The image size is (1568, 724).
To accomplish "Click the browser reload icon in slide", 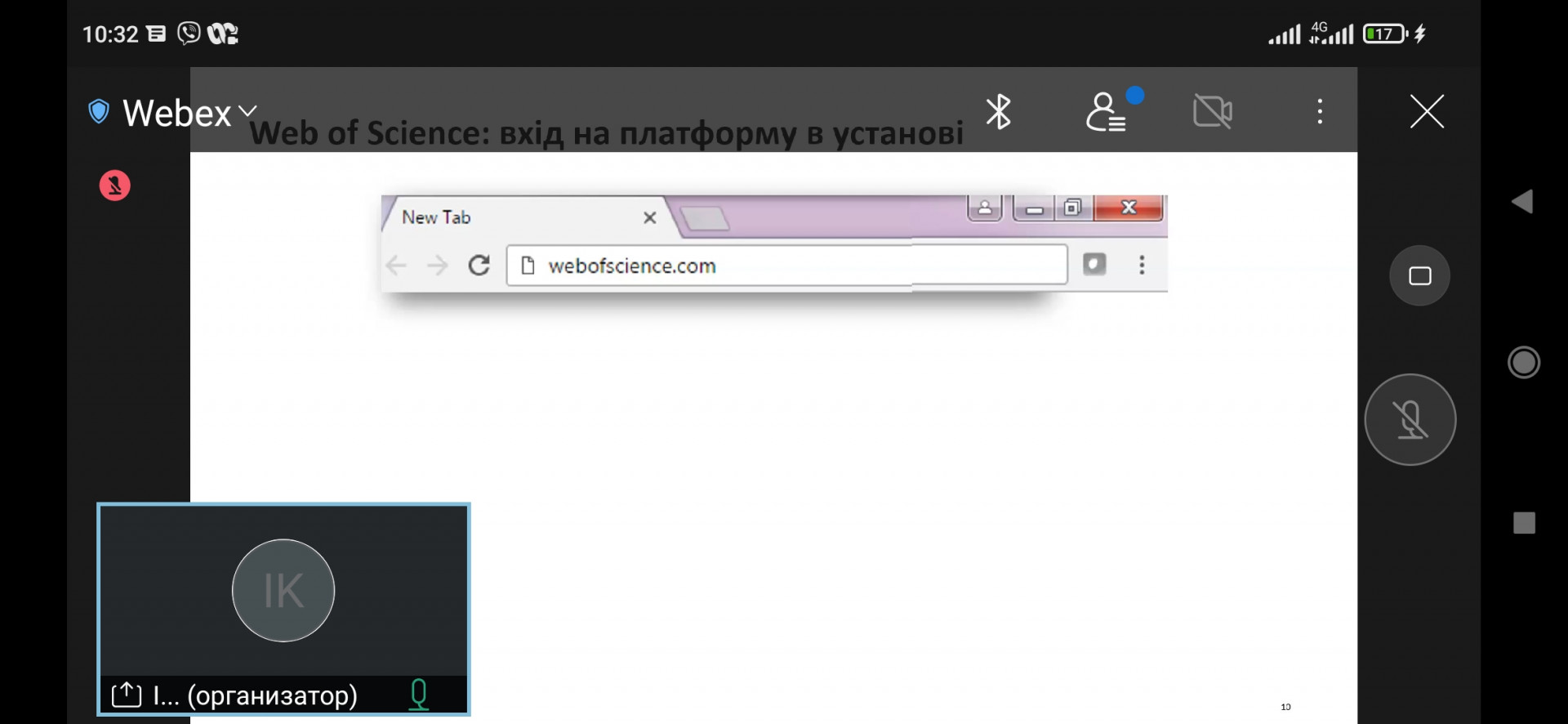I will pos(479,265).
